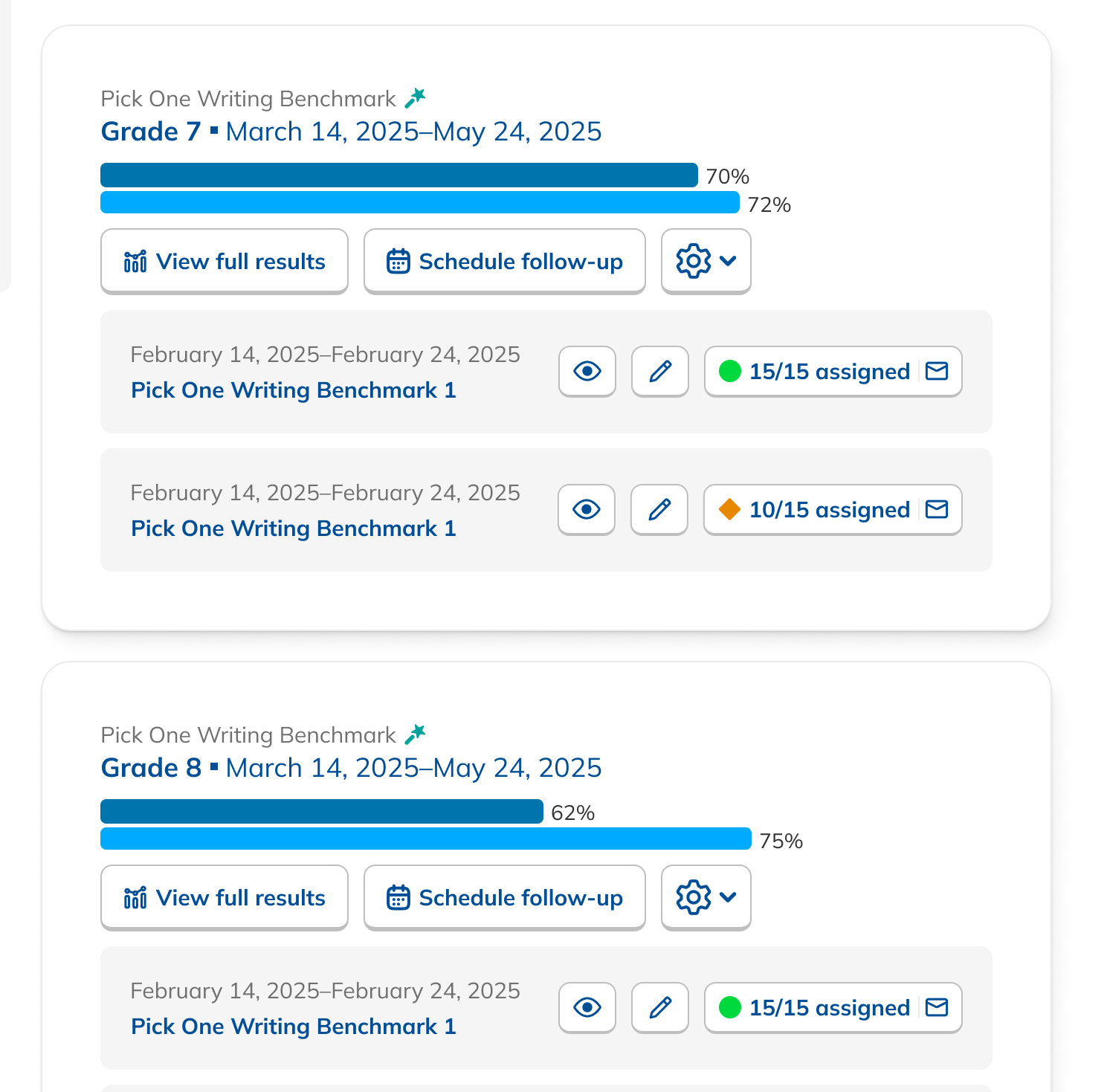
Task: Open Grade 7 heading link
Action: [x=151, y=132]
